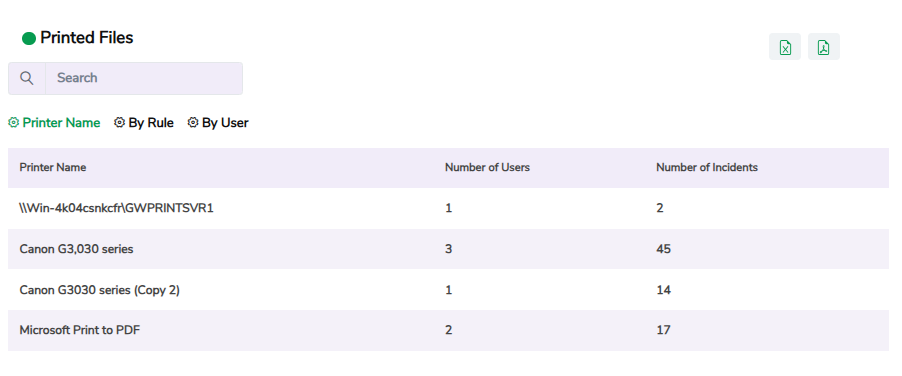Sort by Number of Users column
902x376 pixels.
487,167
